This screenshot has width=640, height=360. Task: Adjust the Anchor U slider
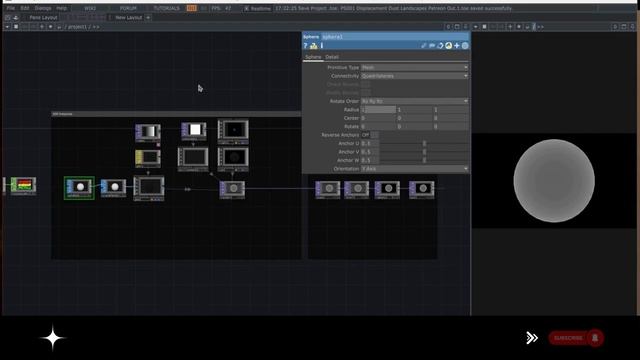coord(424,143)
